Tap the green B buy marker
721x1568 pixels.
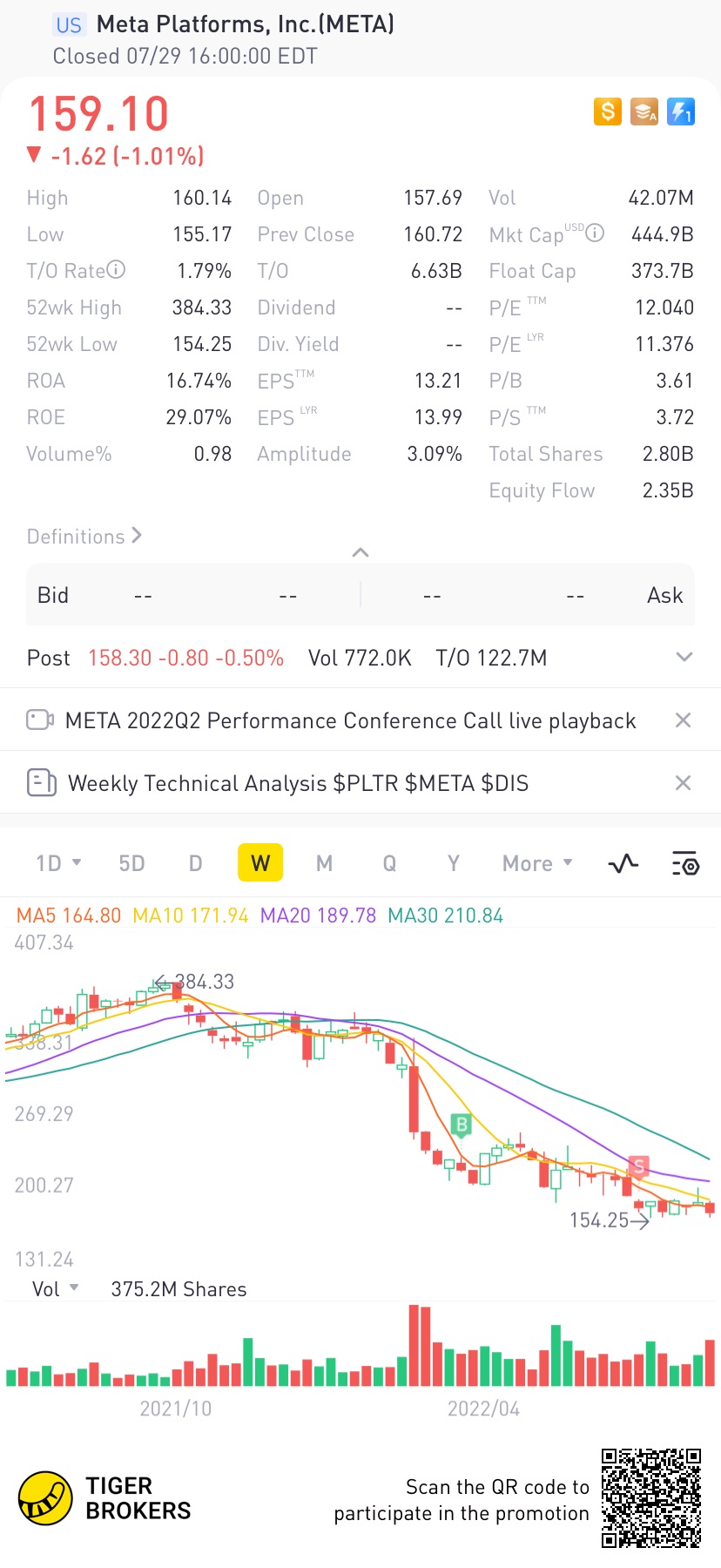[x=462, y=1125]
